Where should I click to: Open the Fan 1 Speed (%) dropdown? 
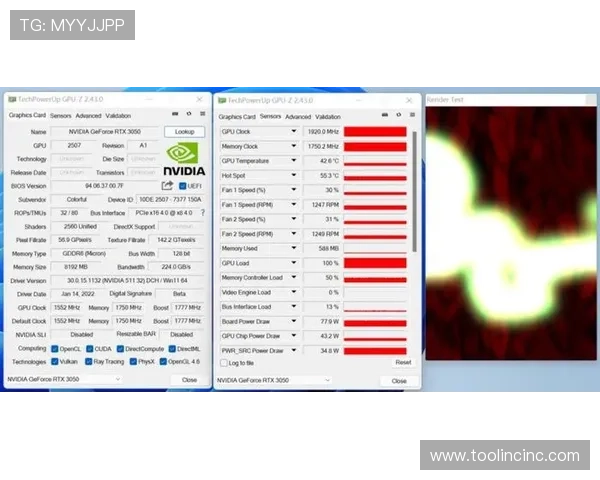pyautogui.click(x=293, y=189)
